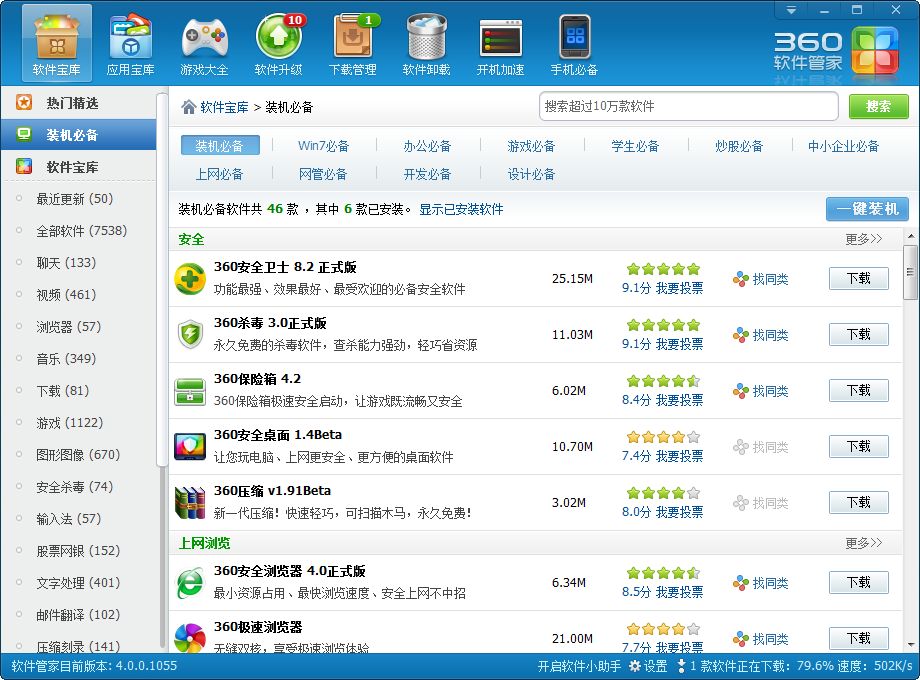Click the 一键装机 button

863,209
